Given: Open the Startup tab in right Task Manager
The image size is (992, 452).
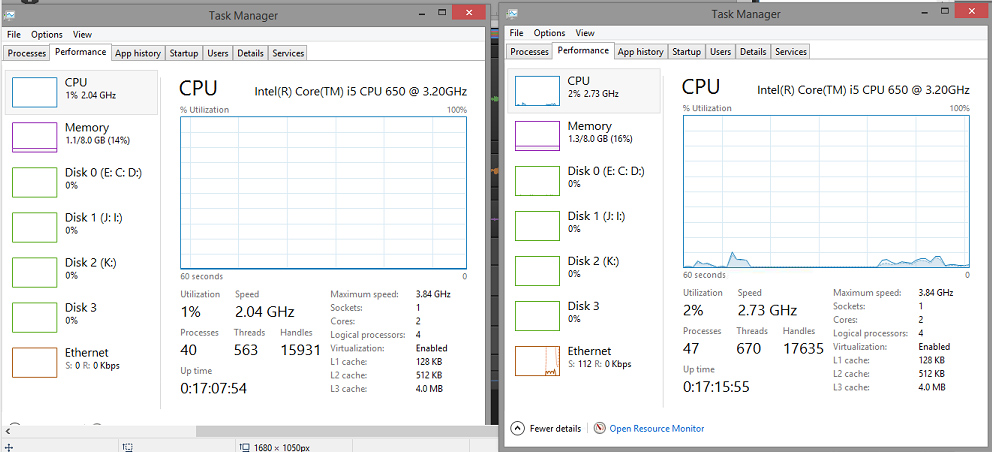Looking at the screenshot, I should tap(686, 52).
